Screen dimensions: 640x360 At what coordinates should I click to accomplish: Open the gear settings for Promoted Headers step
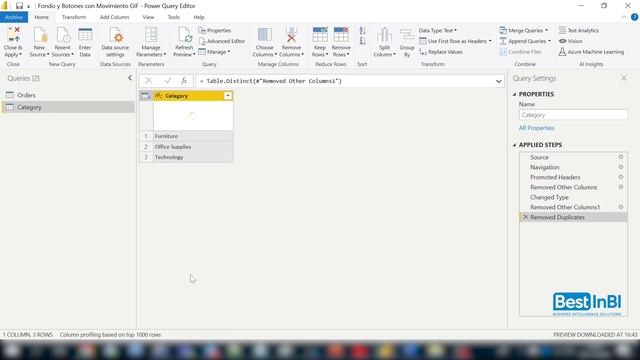tap(621, 177)
